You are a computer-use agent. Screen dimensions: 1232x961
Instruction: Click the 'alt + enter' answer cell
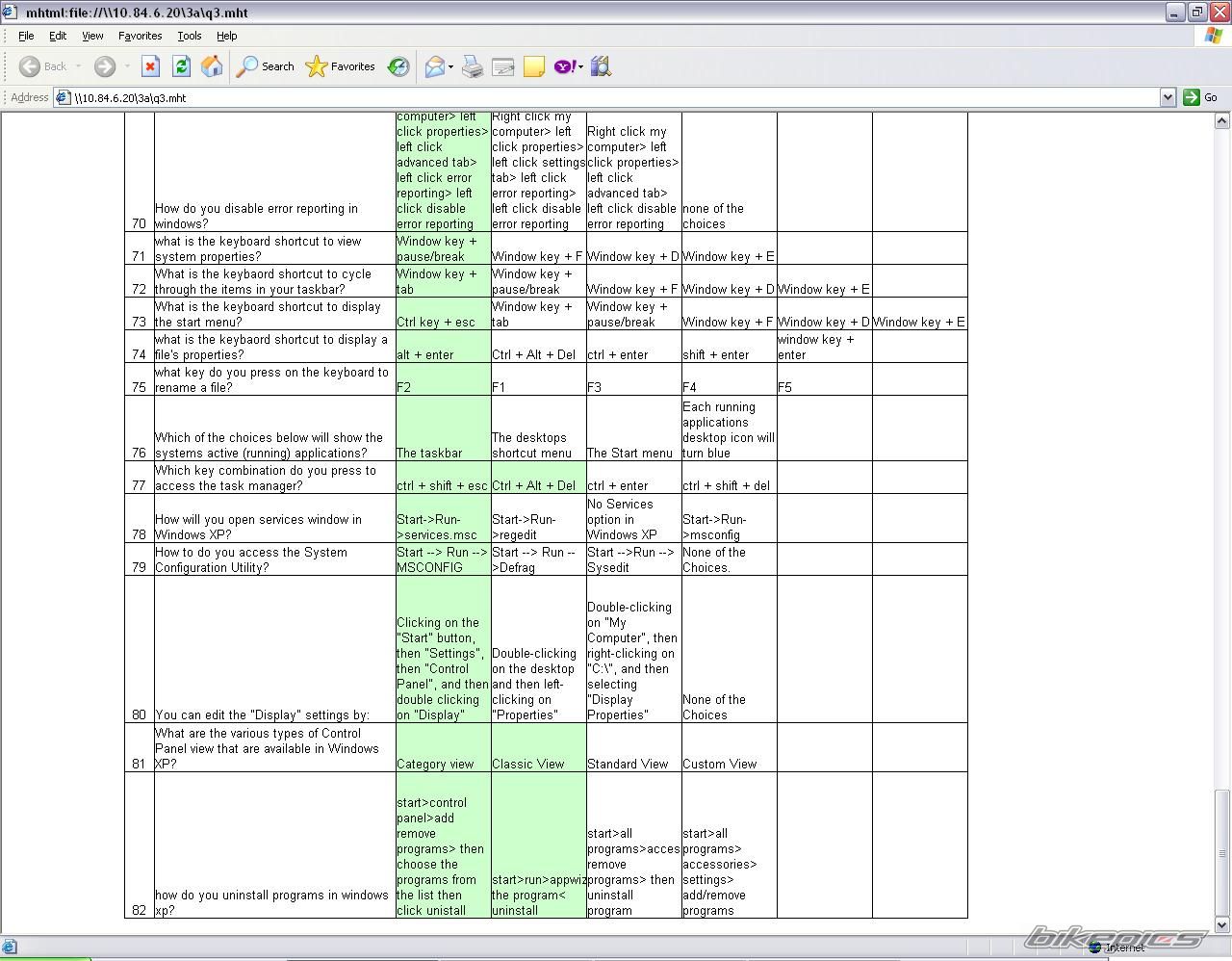pos(443,347)
